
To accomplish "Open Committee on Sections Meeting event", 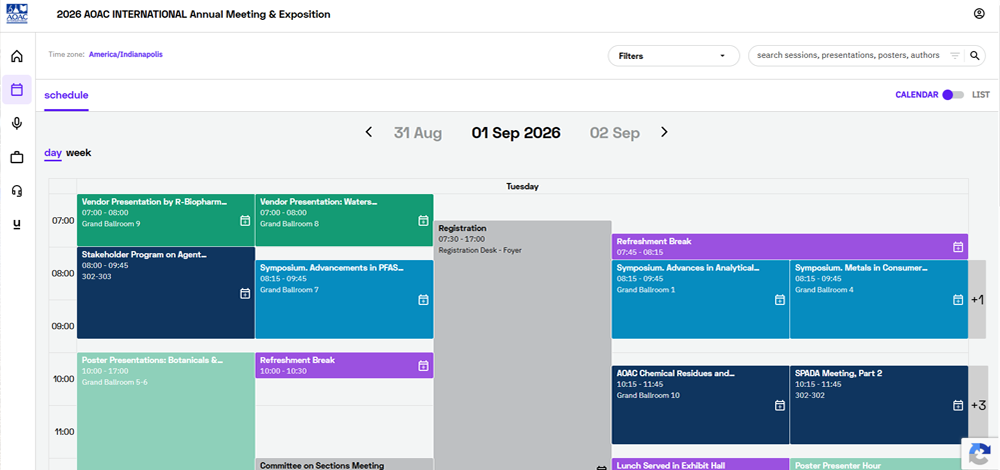I will (344, 464).
